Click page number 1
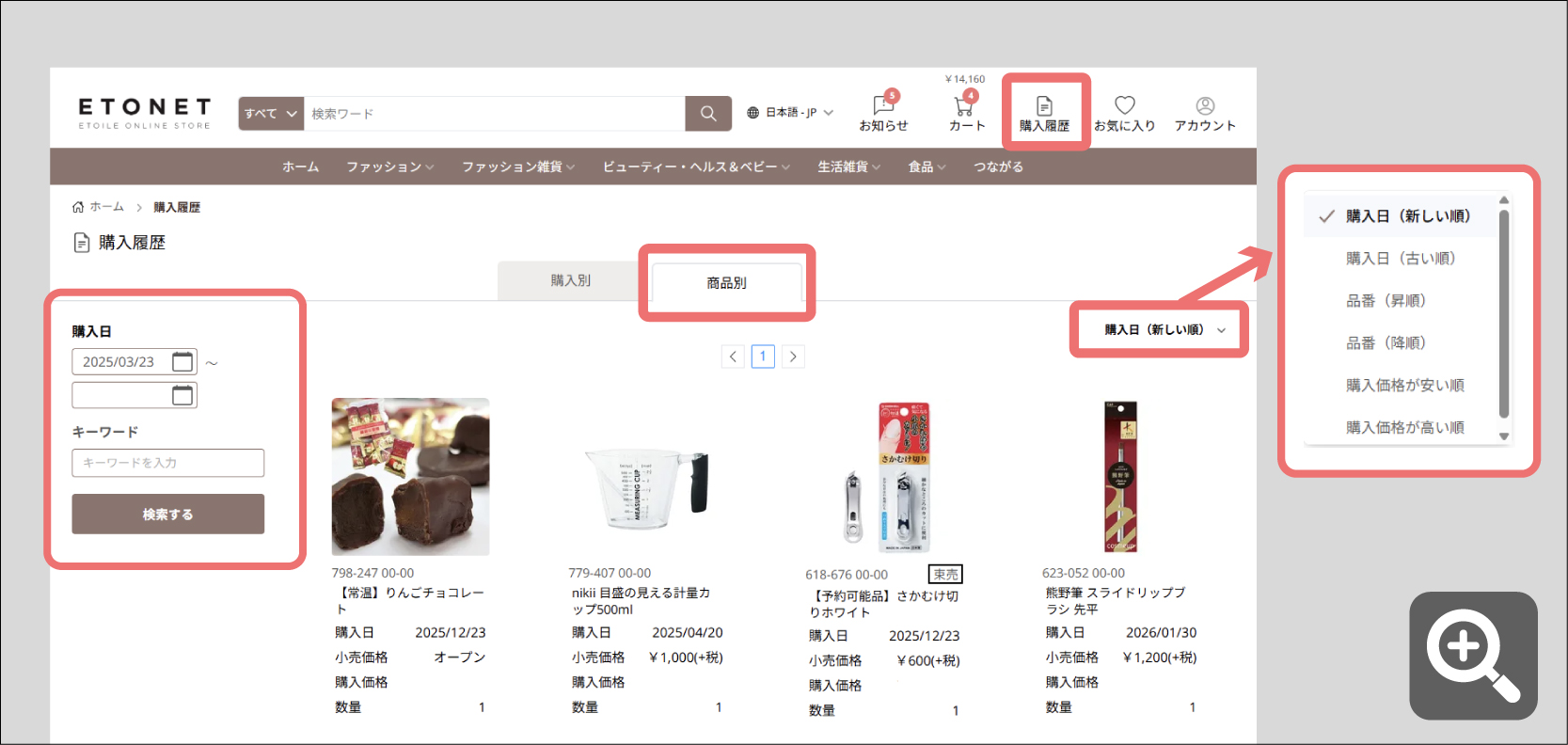The width and height of the screenshot is (1568, 745). tap(763, 357)
